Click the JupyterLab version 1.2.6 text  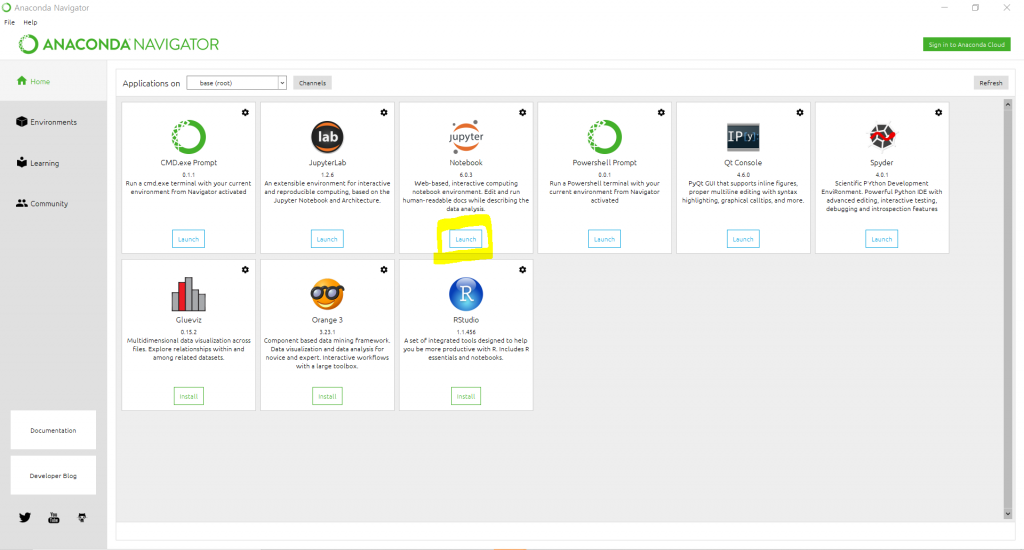click(327, 175)
